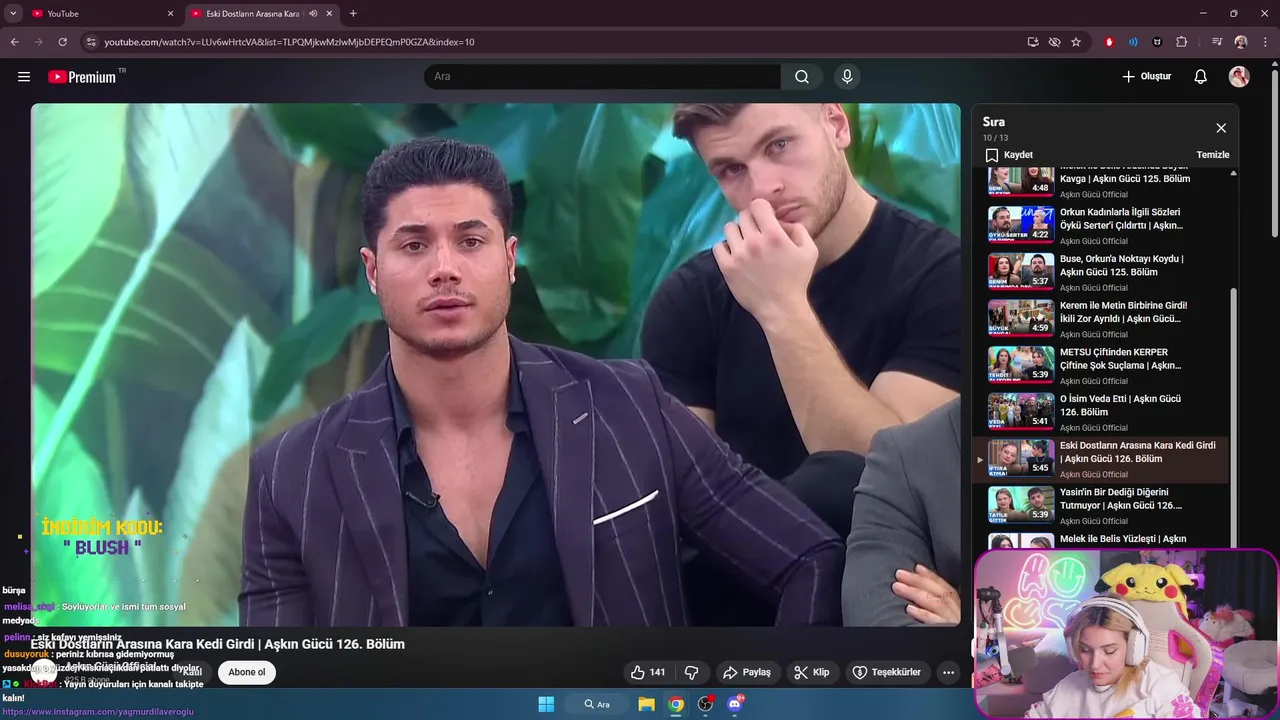
Task: Create a clip with Klip button
Action: (x=811, y=672)
